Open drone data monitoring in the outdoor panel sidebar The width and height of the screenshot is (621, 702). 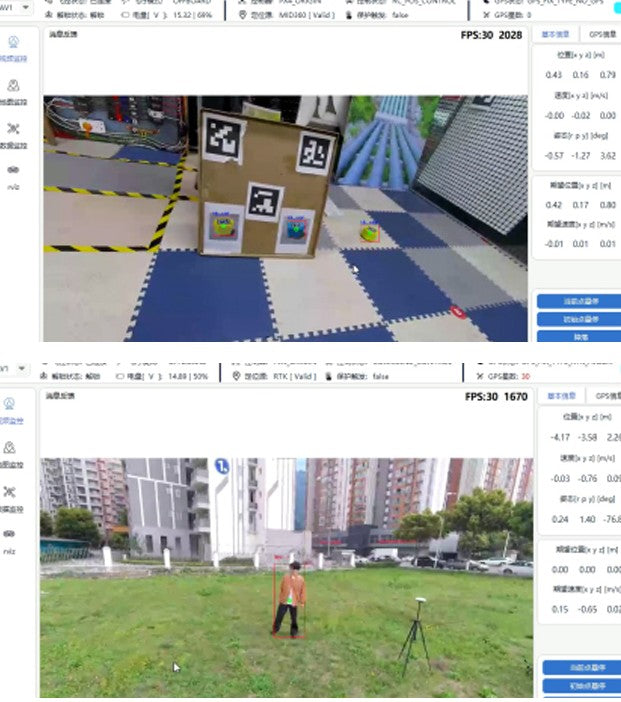(x=10, y=499)
